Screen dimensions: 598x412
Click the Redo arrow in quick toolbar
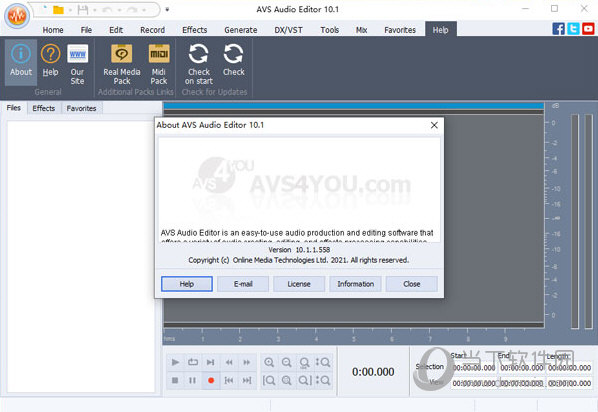point(132,10)
